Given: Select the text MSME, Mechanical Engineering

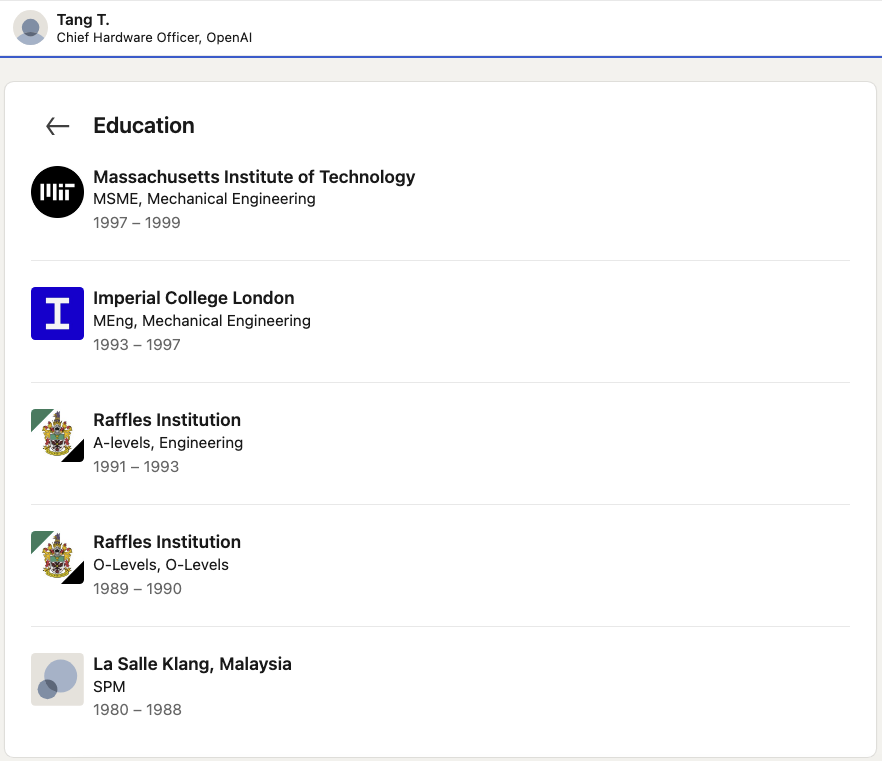Looking at the screenshot, I should [x=204, y=199].
